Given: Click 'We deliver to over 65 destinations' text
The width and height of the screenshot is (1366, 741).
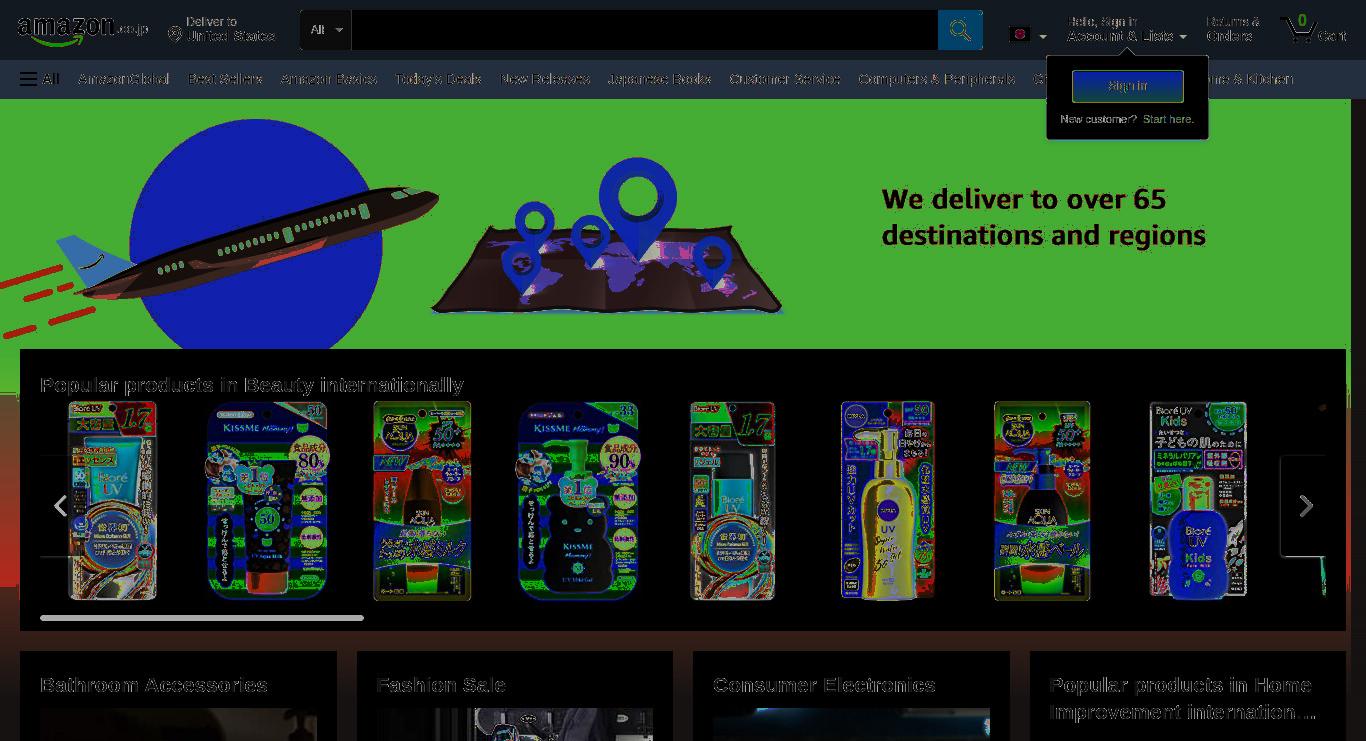Looking at the screenshot, I should pos(1043,217).
